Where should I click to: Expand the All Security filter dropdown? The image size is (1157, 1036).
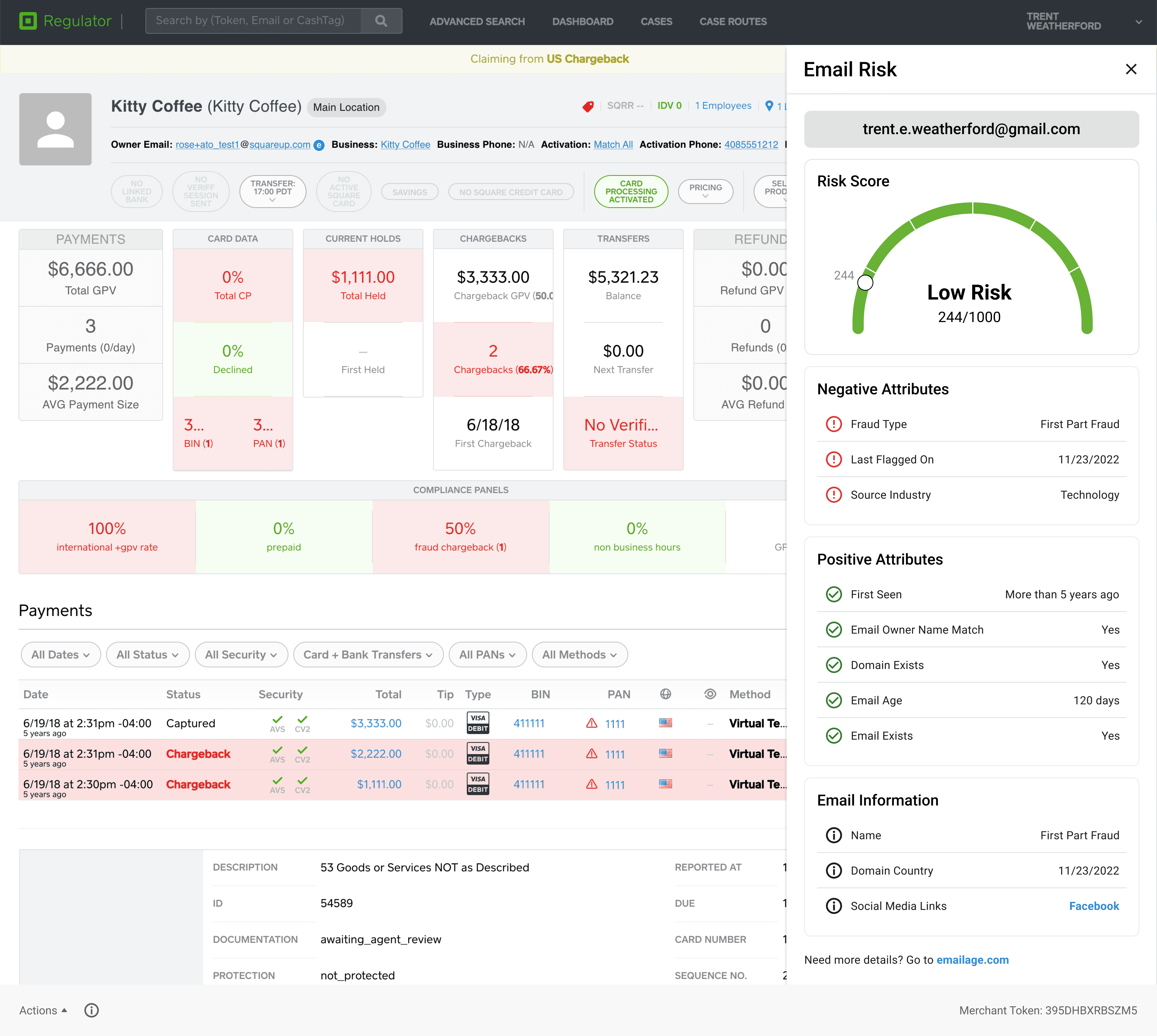pos(241,655)
